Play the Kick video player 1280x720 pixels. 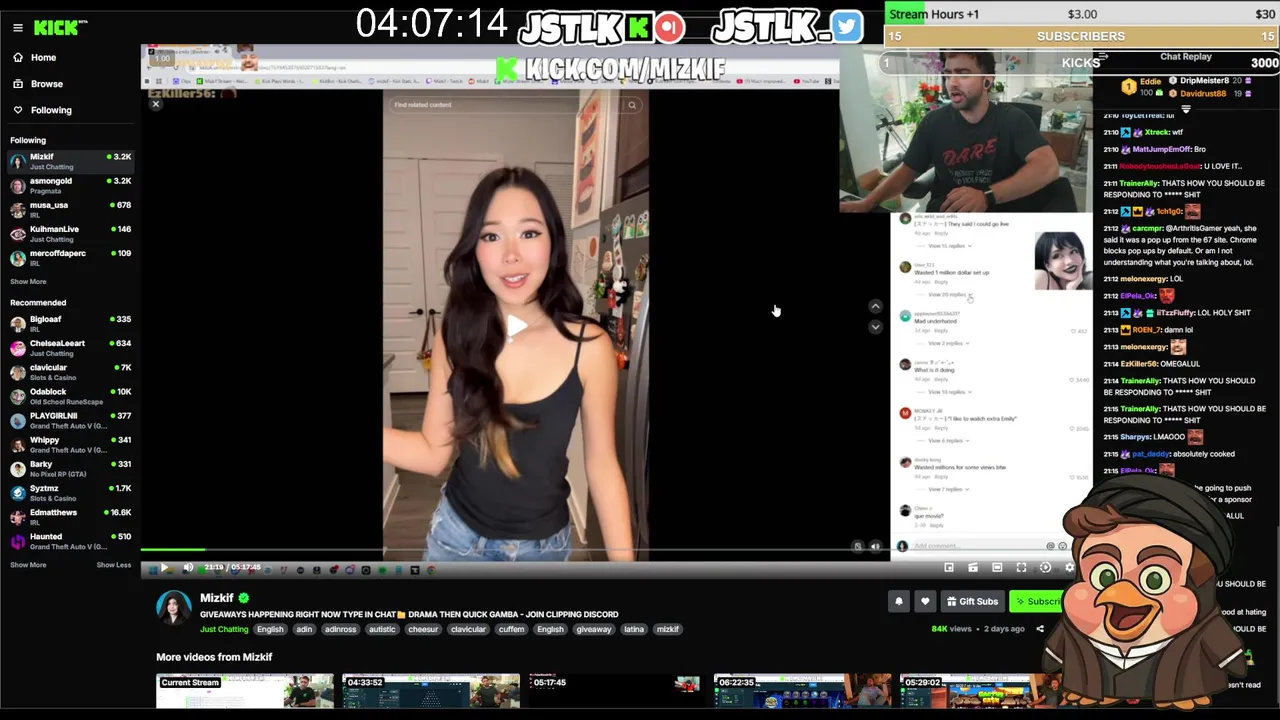tap(164, 568)
